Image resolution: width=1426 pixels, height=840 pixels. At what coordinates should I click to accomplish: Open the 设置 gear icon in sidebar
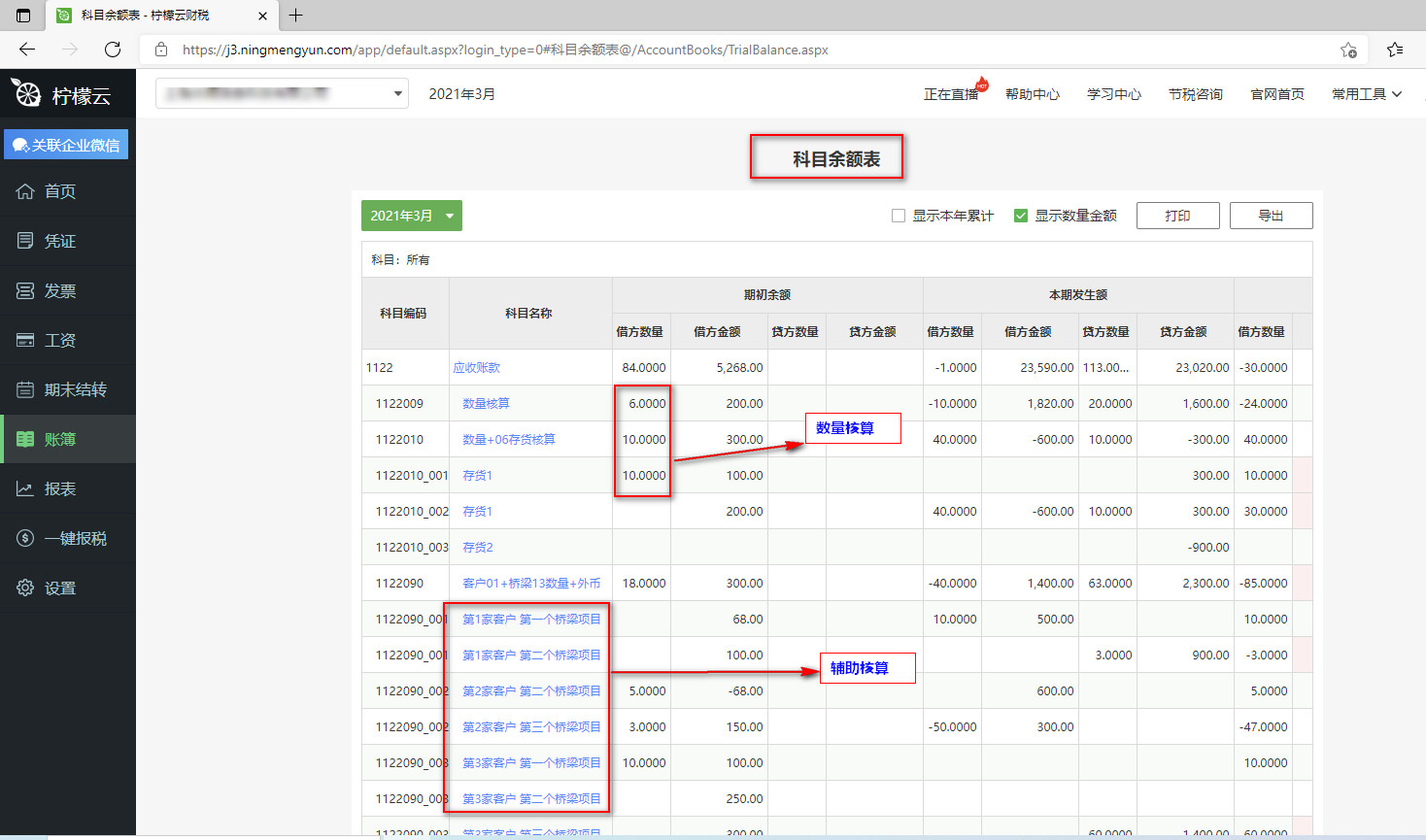point(25,588)
